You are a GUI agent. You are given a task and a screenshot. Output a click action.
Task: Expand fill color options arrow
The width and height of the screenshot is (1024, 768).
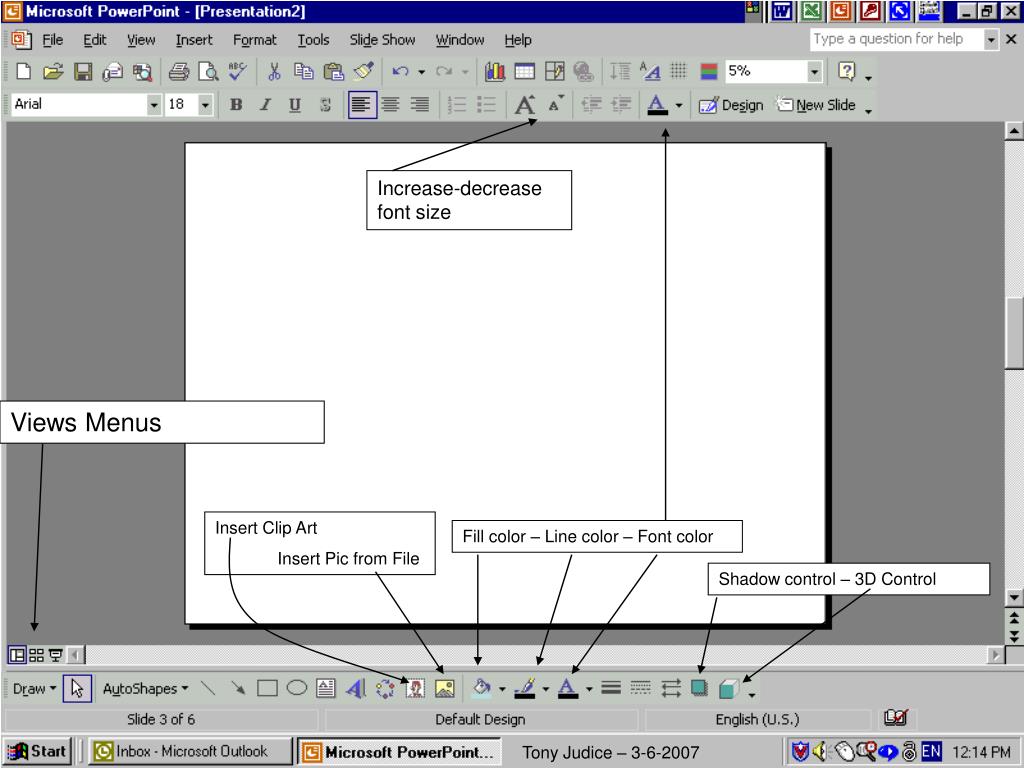(x=502, y=689)
